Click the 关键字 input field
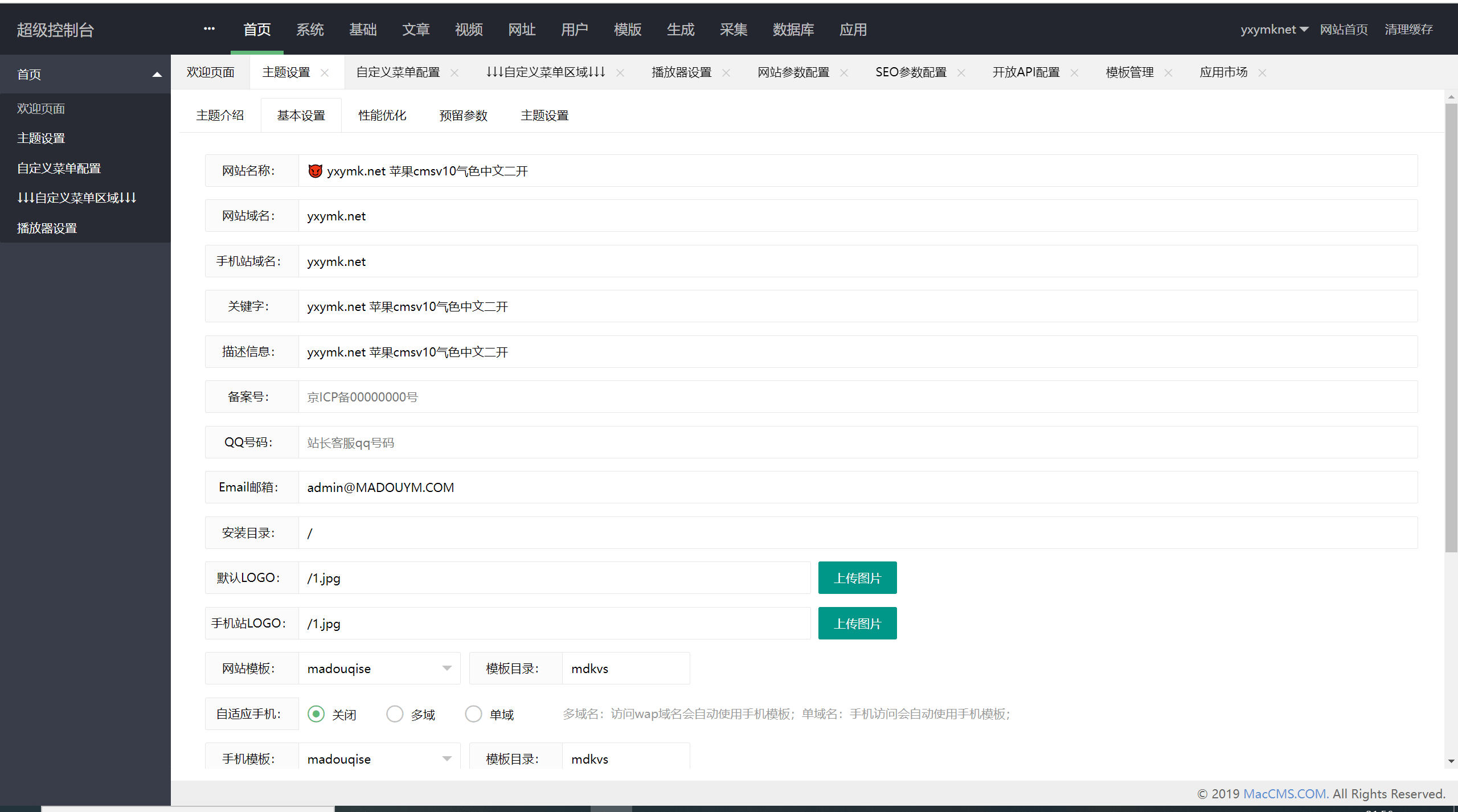Image resolution: width=1458 pixels, height=812 pixels. 858,306
